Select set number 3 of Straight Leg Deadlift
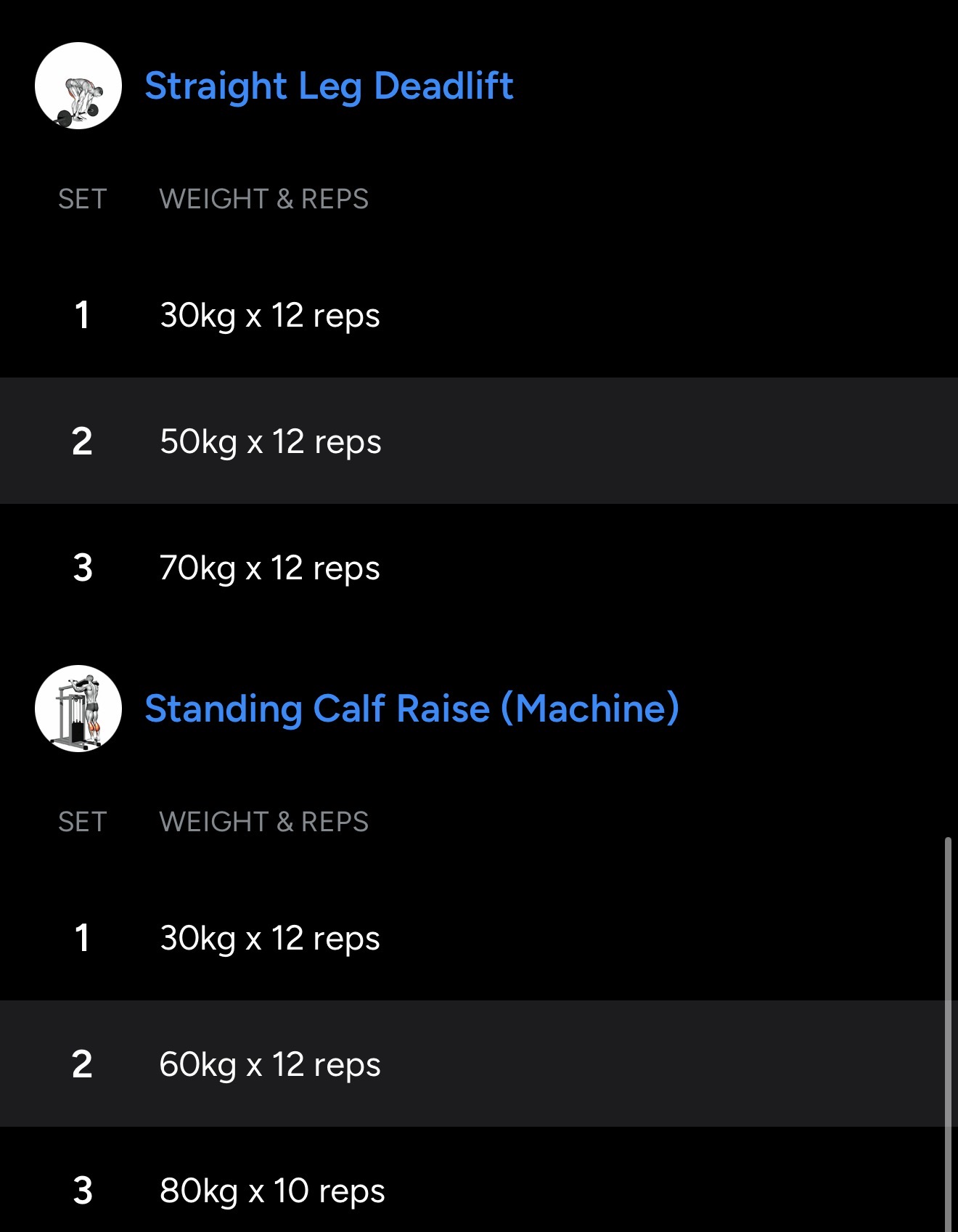This screenshot has width=958, height=1232. coord(82,568)
